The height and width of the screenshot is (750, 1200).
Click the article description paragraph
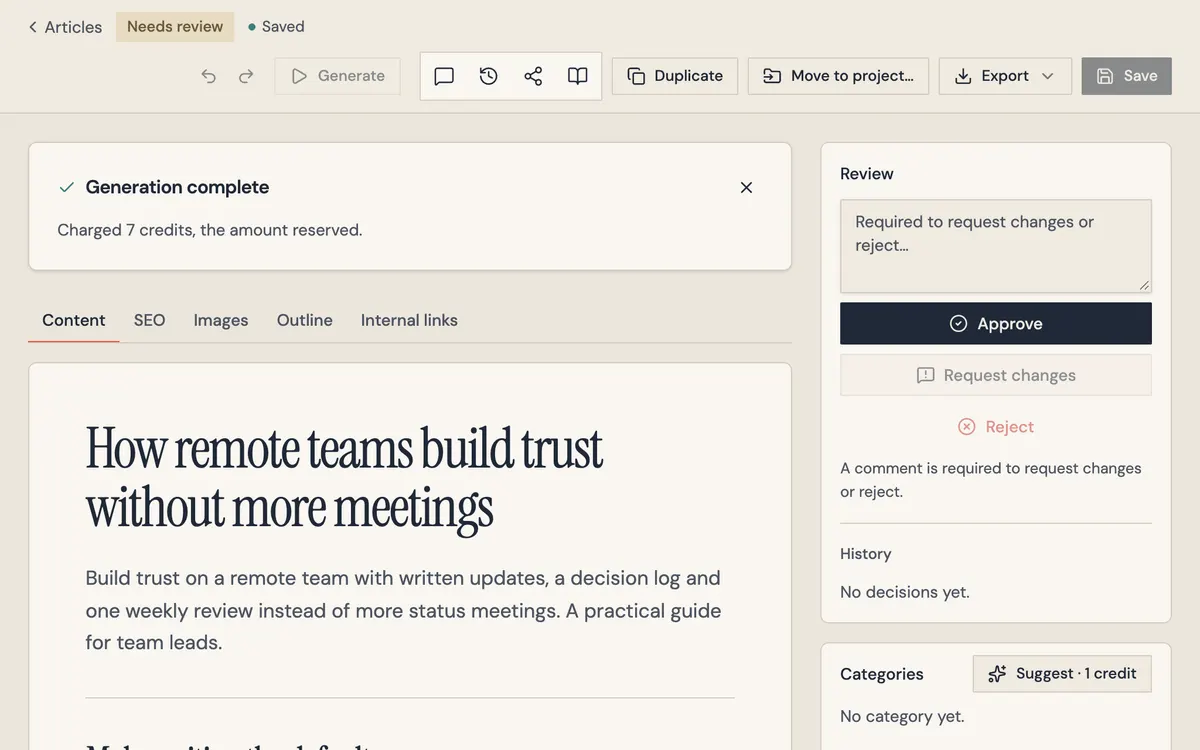404,610
